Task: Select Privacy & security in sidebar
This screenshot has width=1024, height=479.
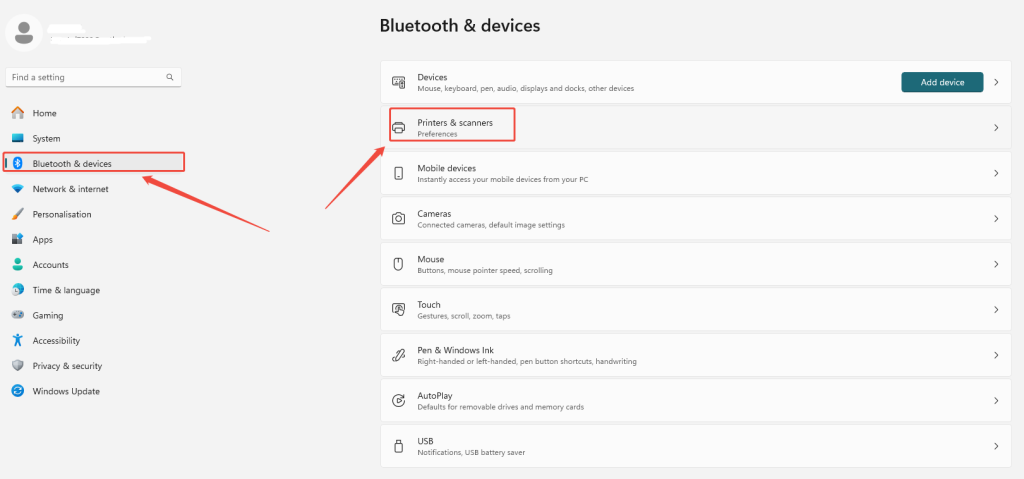Action: pos(67,366)
